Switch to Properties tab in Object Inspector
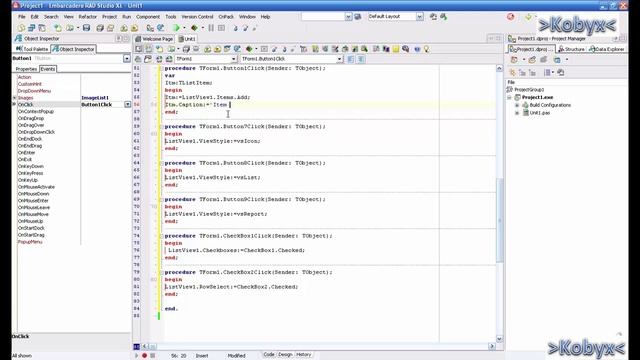The height and width of the screenshot is (360, 640). pyautogui.click(x=26, y=69)
